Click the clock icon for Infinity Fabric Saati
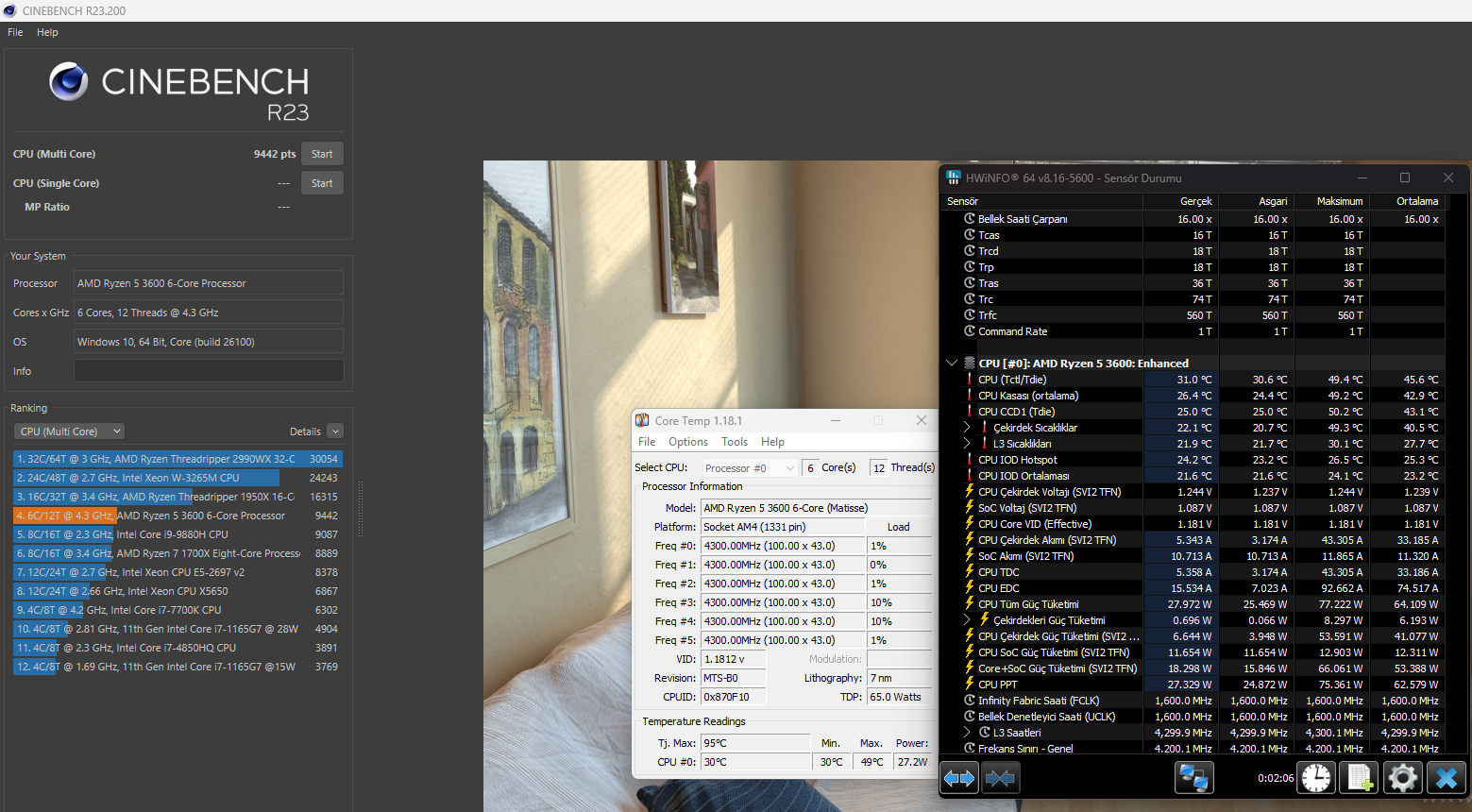 coord(969,701)
